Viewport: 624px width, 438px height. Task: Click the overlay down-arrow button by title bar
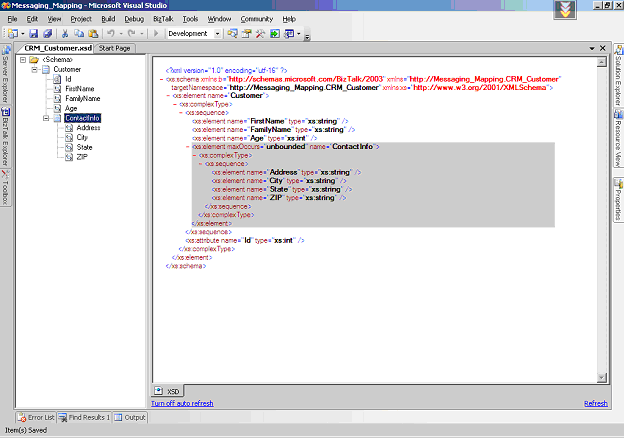[565, 10]
